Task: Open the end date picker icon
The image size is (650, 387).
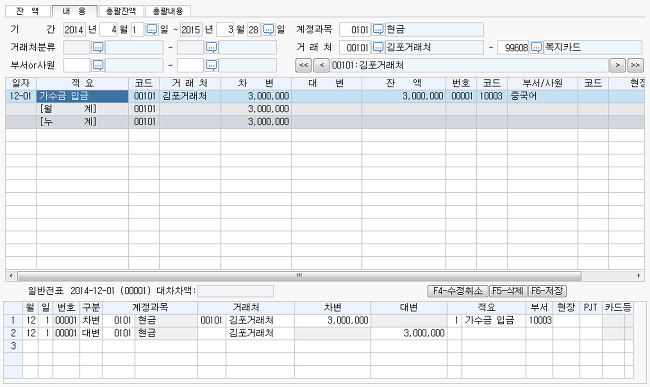Action: (x=269, y=29)
